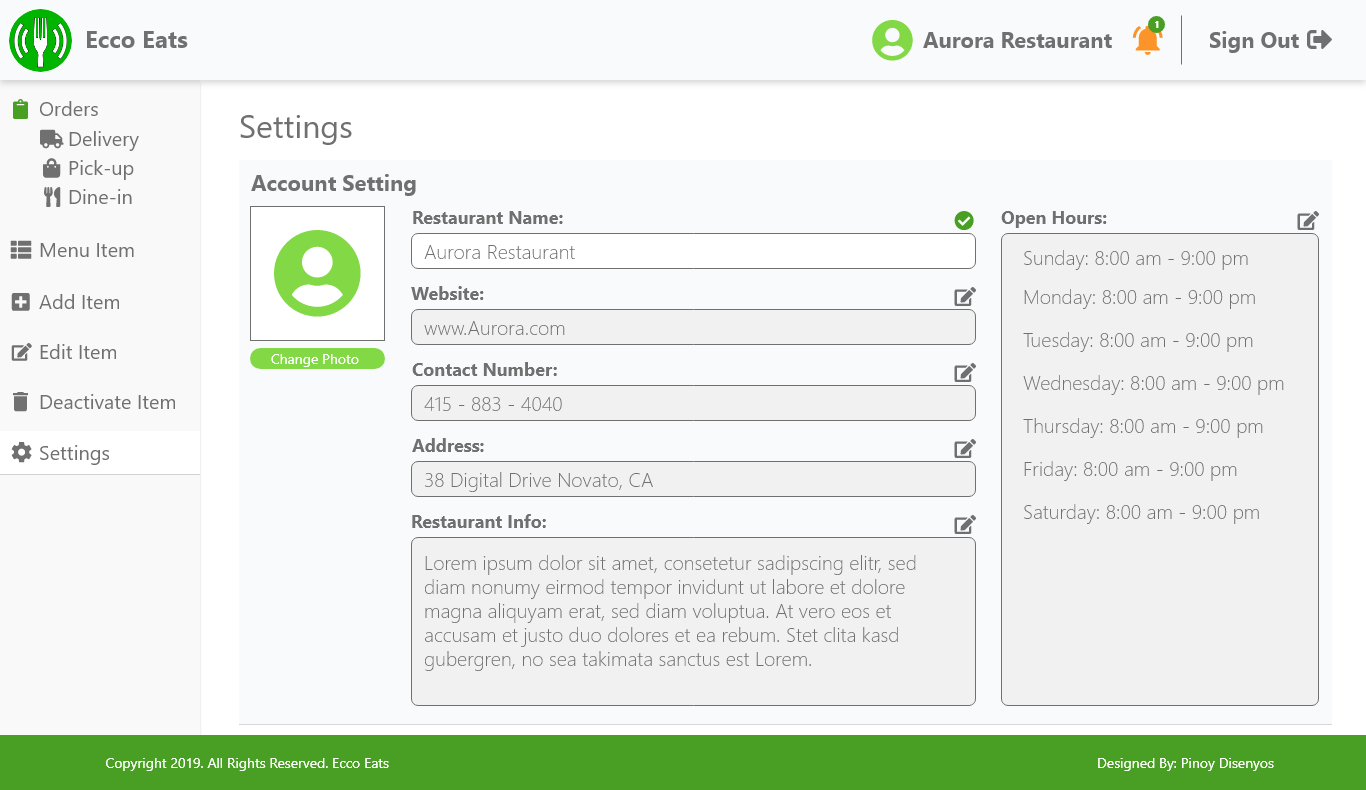This screenshot has height=790, width=1366.
Task: Click the profile photo thumbnail
Action: pyautogui.click(x=317, y=273)
